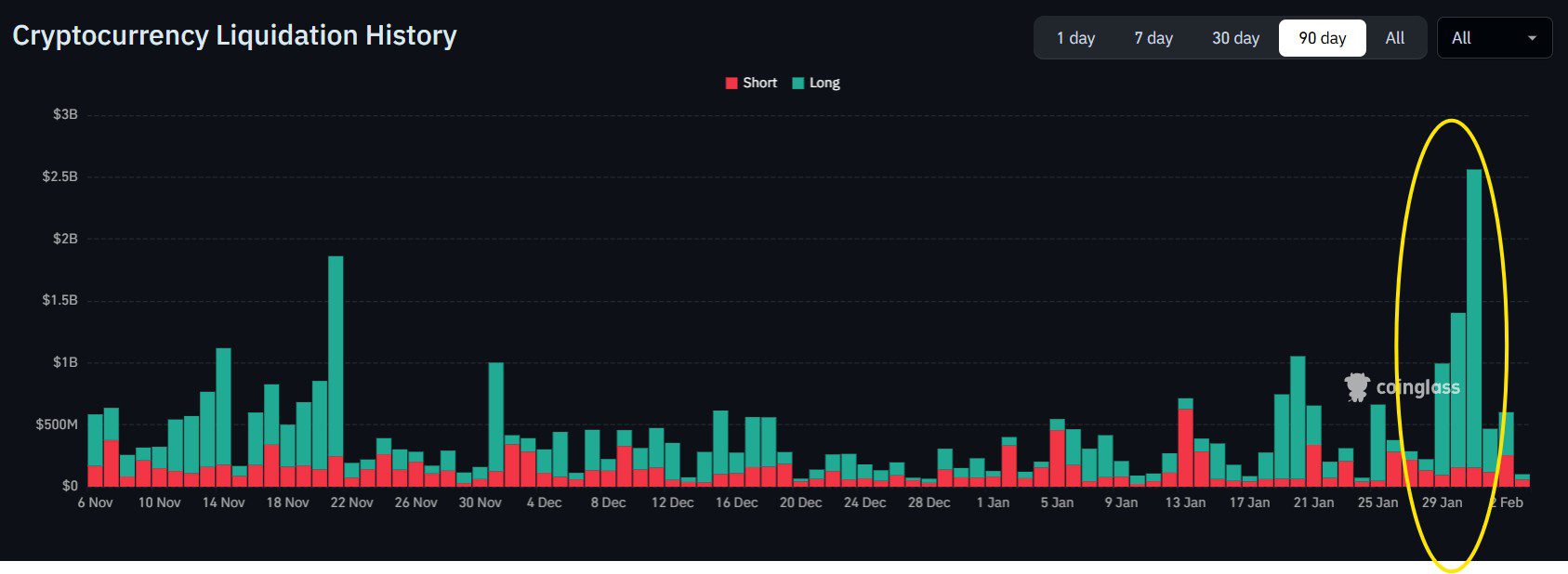Click the 6 Nov x-axis date label
1568x574 pixels.
pos(95,502)
